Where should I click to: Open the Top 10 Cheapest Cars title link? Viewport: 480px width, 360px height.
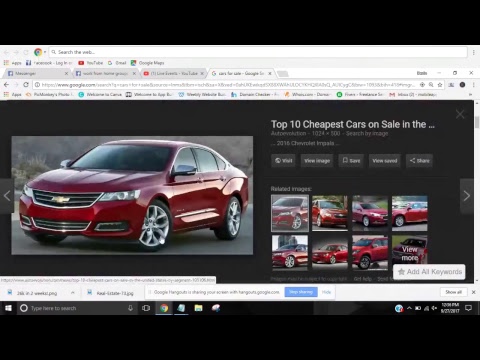(x=353, y=124)
